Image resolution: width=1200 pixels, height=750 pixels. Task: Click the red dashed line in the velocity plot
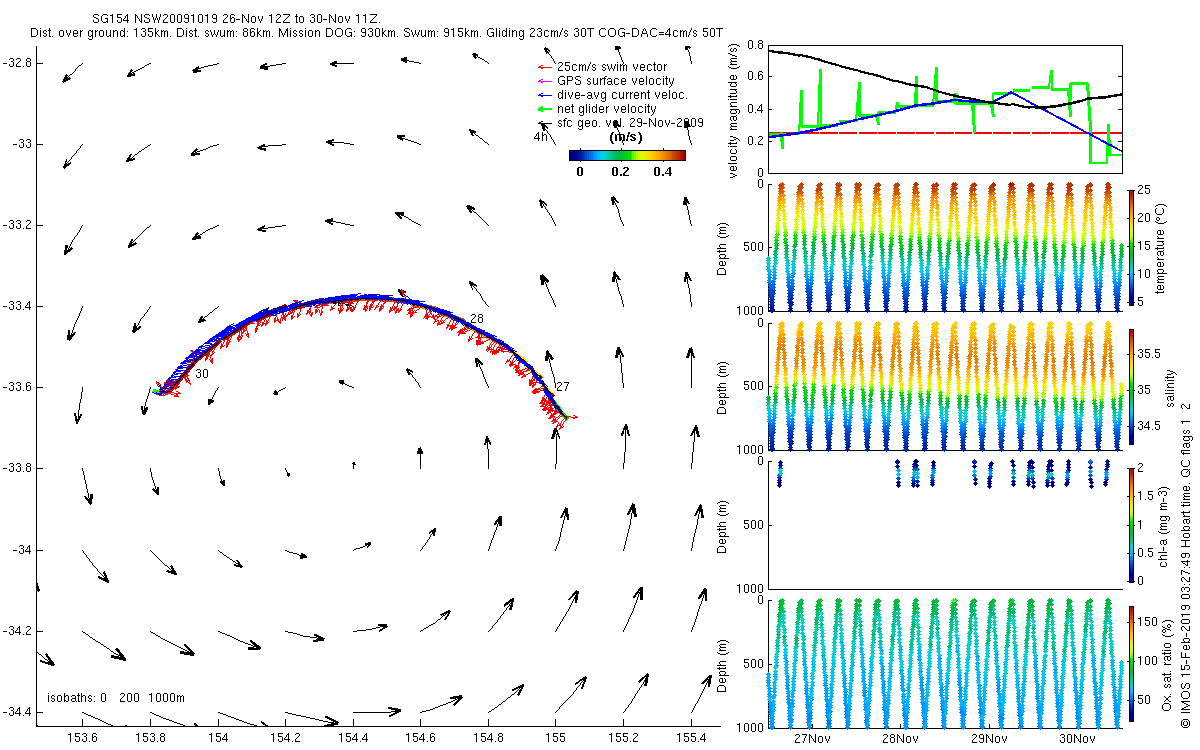coord(945,132)
